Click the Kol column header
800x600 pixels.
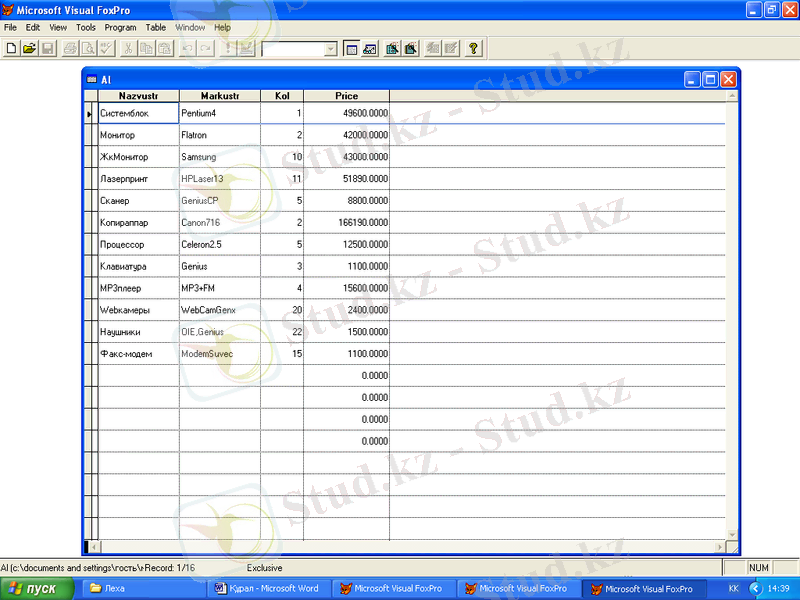pyautogui.click(x=282, y=96)
